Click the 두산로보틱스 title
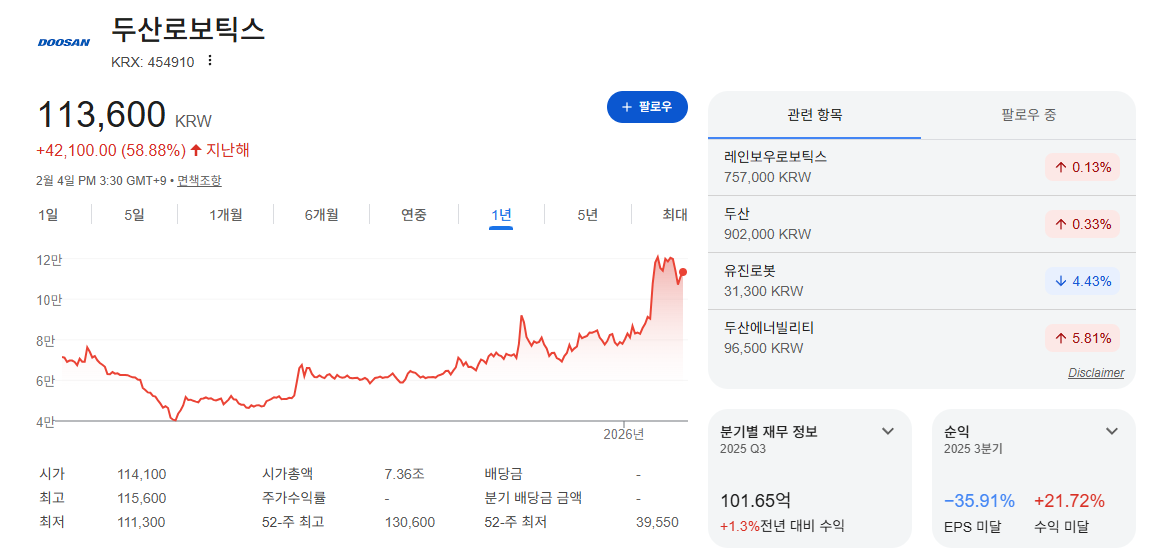This screenshot has height=559, width=1160. (188, 29)
